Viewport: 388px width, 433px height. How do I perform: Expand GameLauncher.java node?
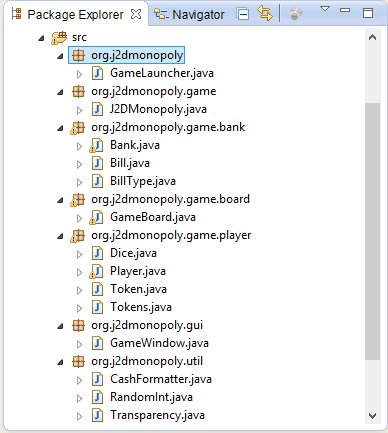pyautogui.click(x=79, y=74)
